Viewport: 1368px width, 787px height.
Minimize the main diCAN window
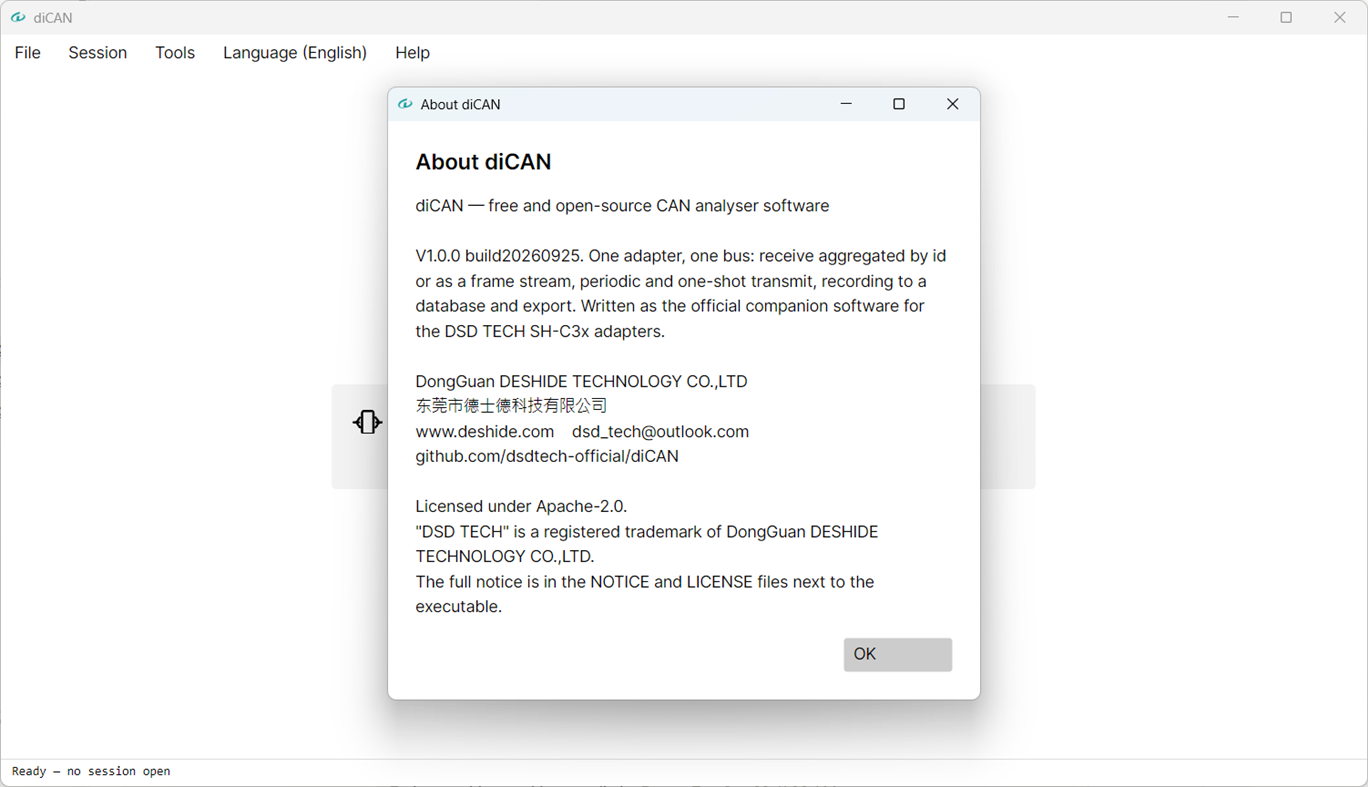(1233, 17)
